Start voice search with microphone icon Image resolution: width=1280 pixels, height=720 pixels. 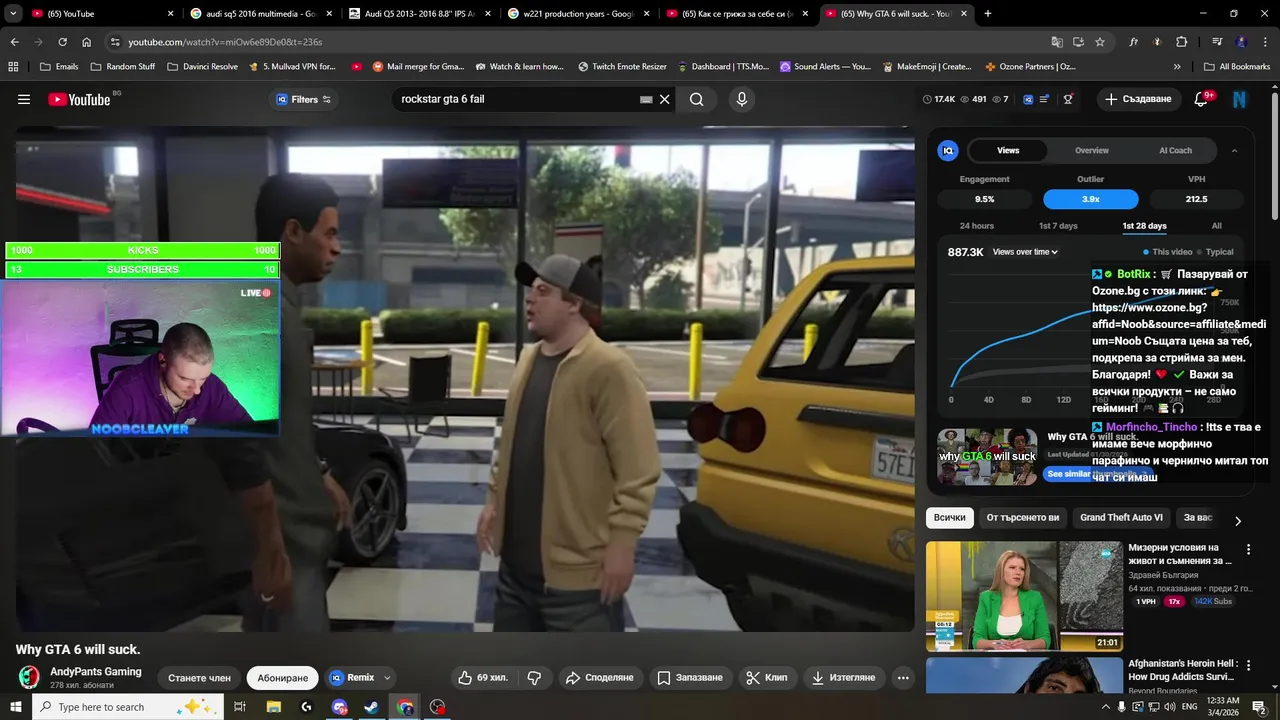[x=741, y=99]
